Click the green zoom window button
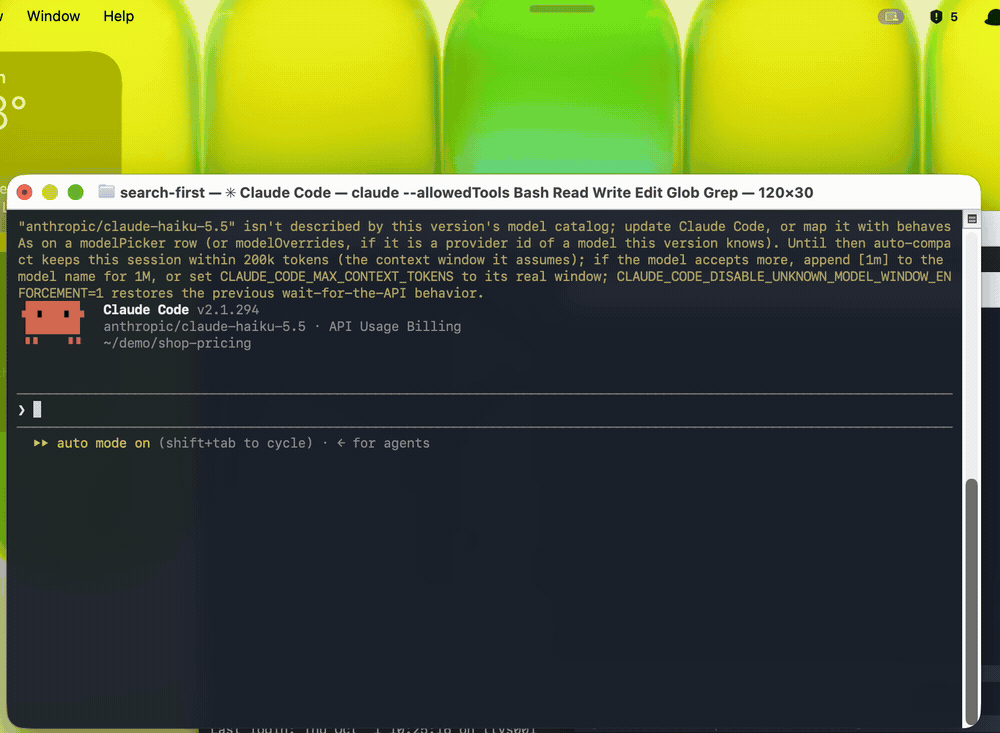This screenshot has width=1000, height=733. tap(75, 192)
